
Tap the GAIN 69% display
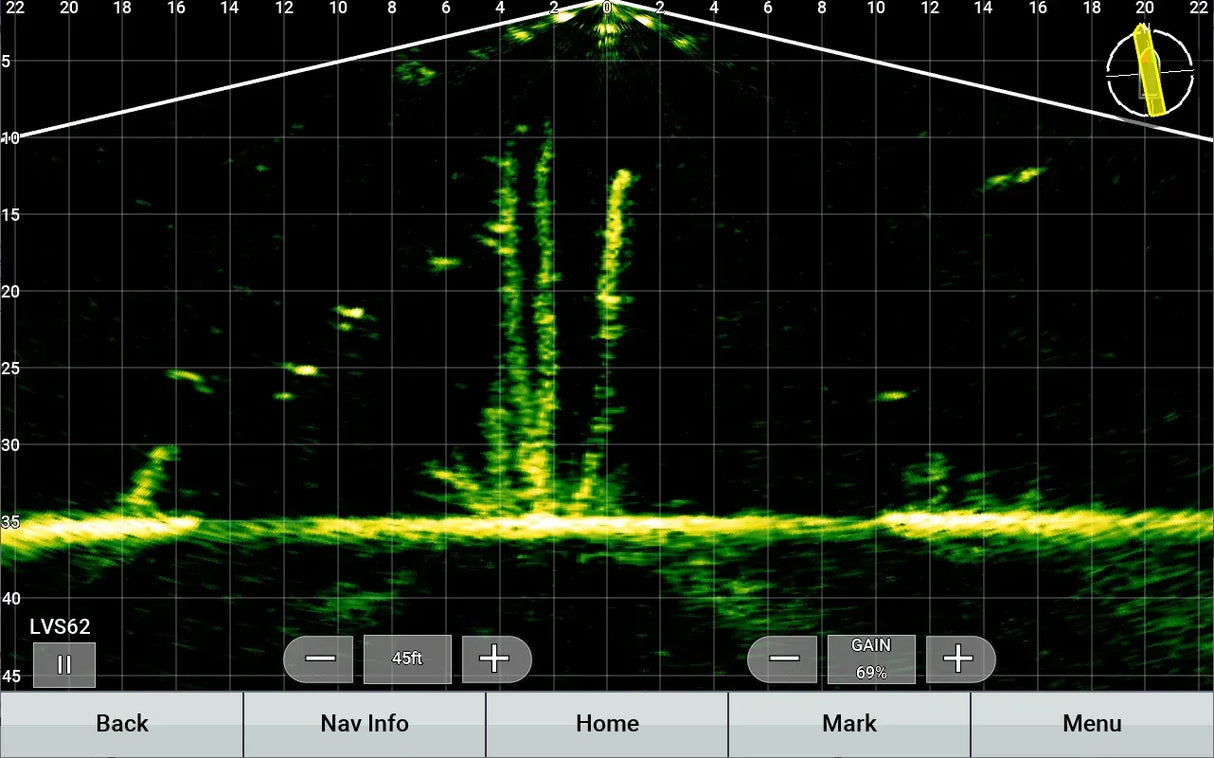(x=871, y=660)
